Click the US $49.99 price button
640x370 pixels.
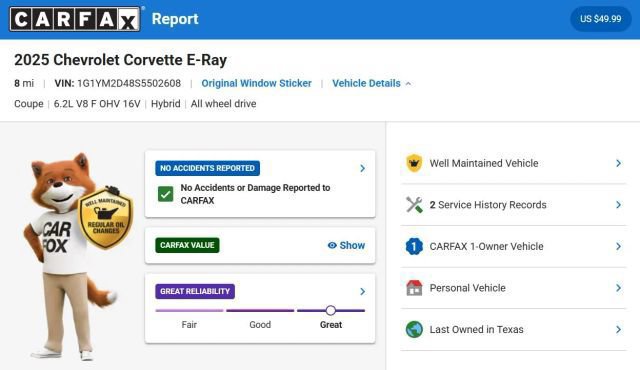point(600,19)
